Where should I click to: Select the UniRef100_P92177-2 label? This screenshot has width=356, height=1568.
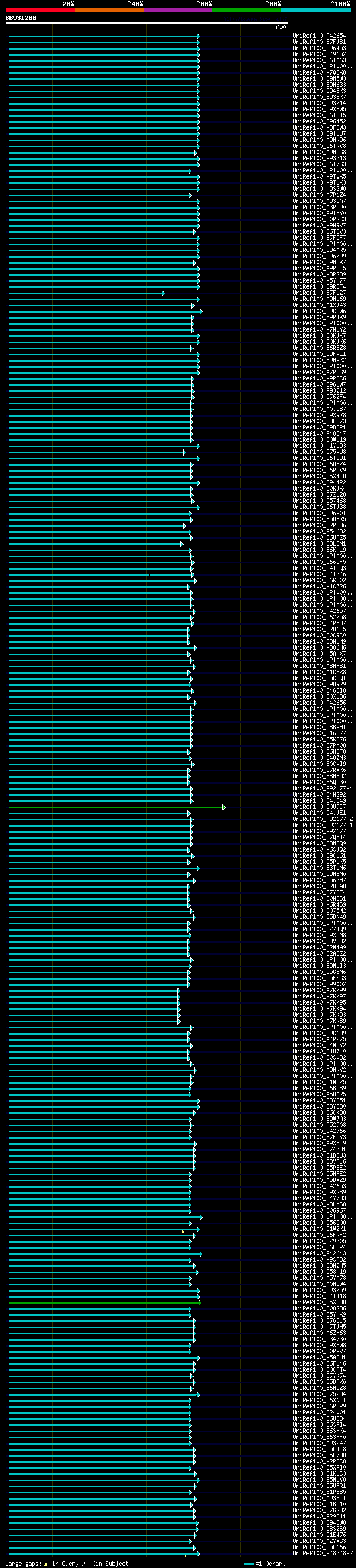click(x=323, y=819)
